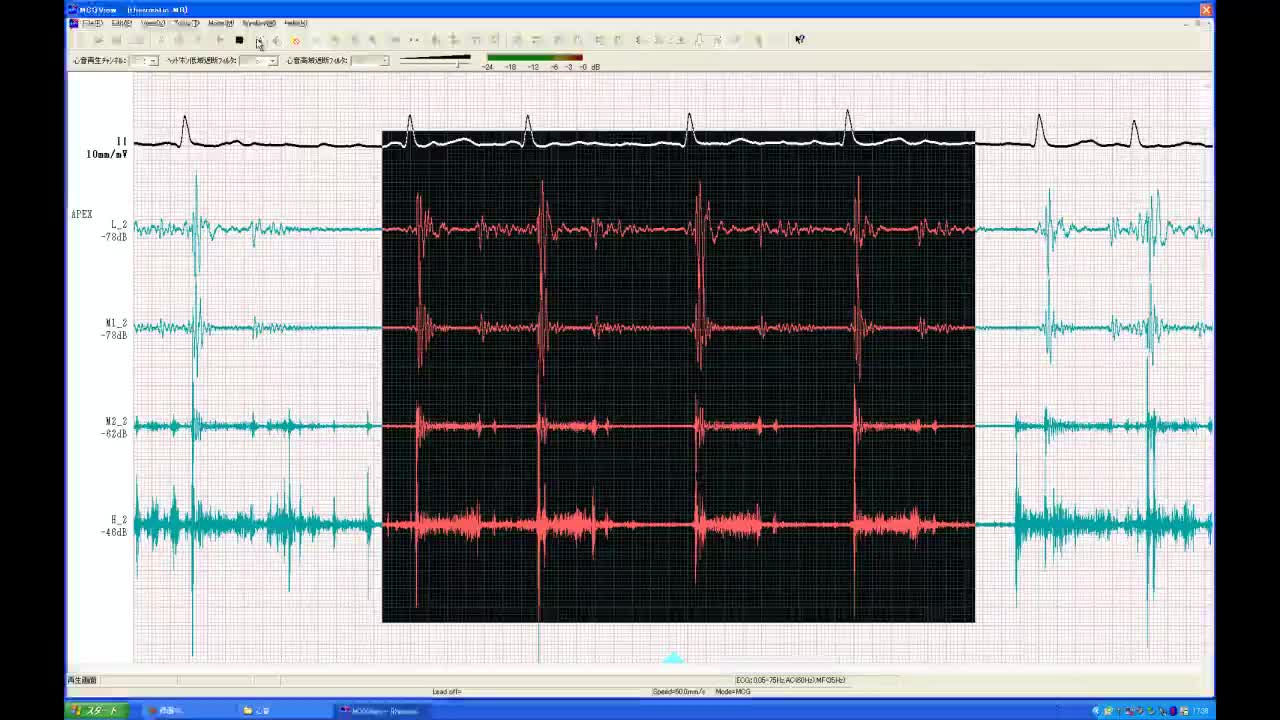1280x720 pixels.
Task: Switch to MCGView taskbar button
Action: tap(380, 711)
